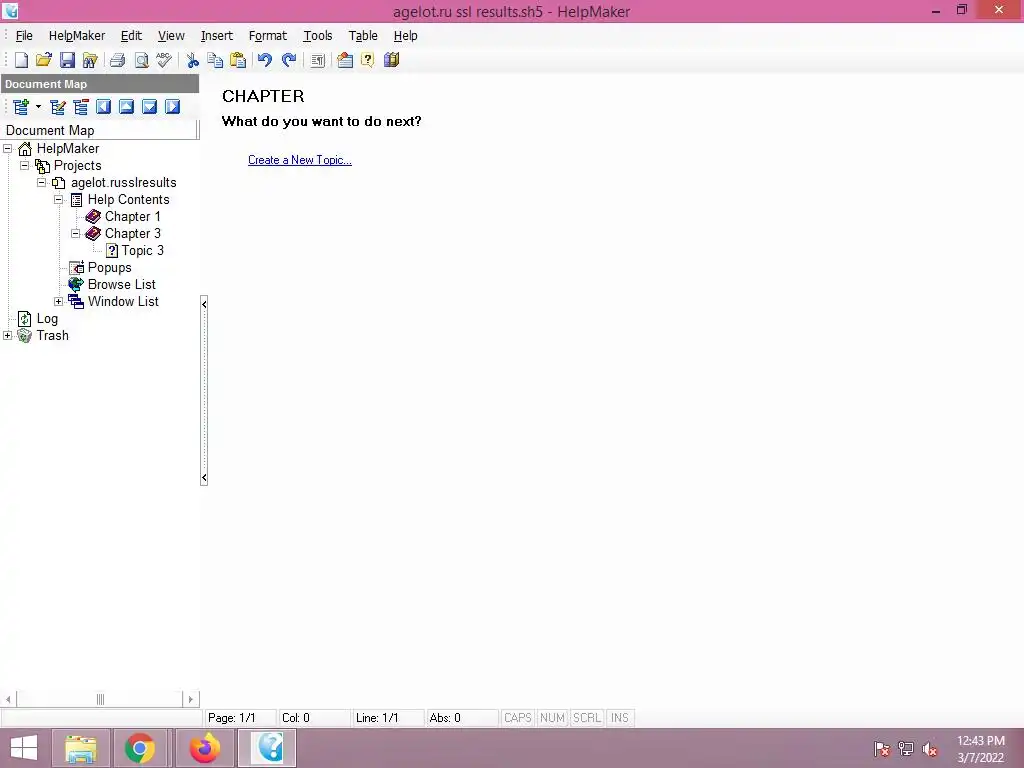Click the New document toolbar icon
This screenshot has width=1024, height=768.
22,60
